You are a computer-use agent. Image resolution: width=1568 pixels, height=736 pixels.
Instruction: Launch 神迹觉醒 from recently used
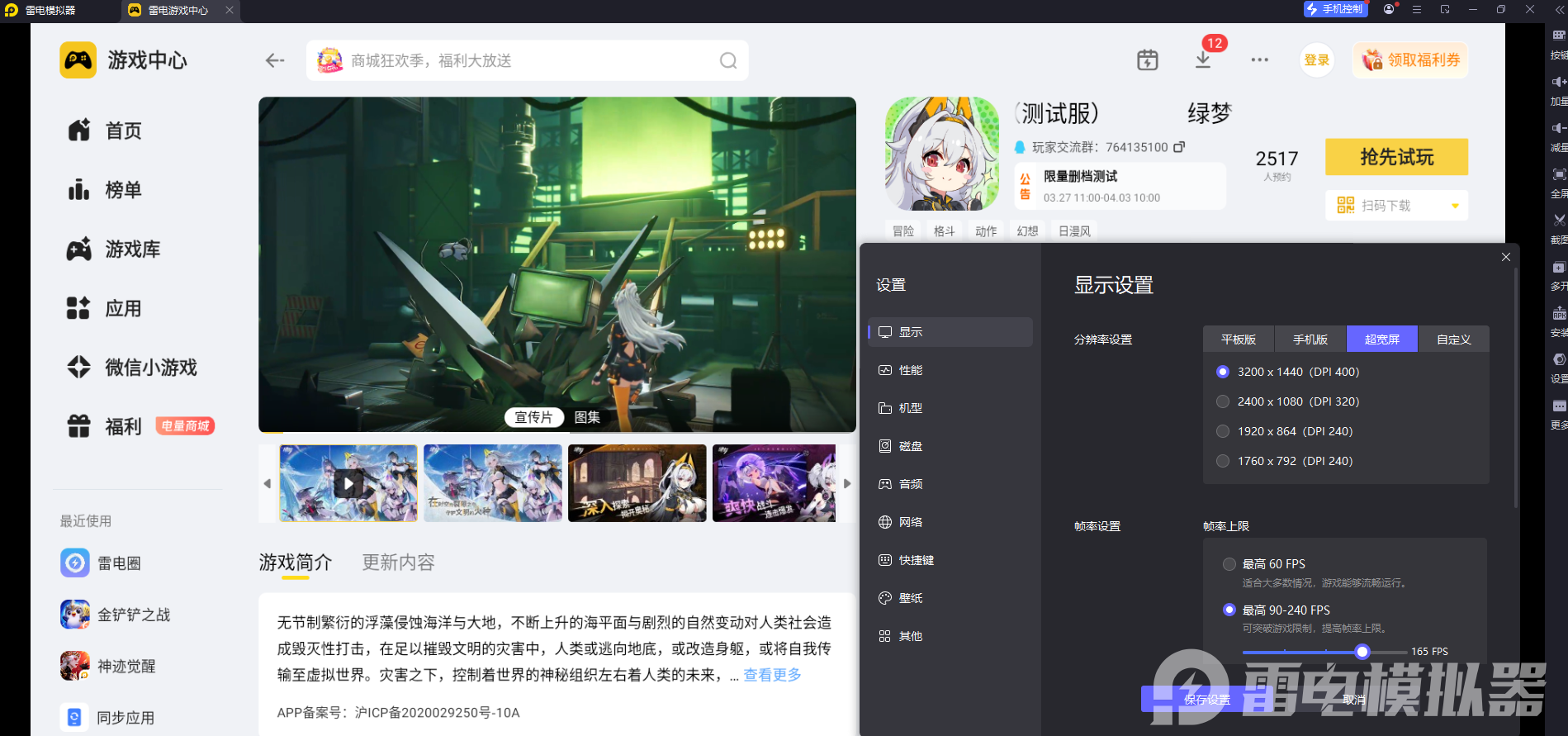pos(108,666)
